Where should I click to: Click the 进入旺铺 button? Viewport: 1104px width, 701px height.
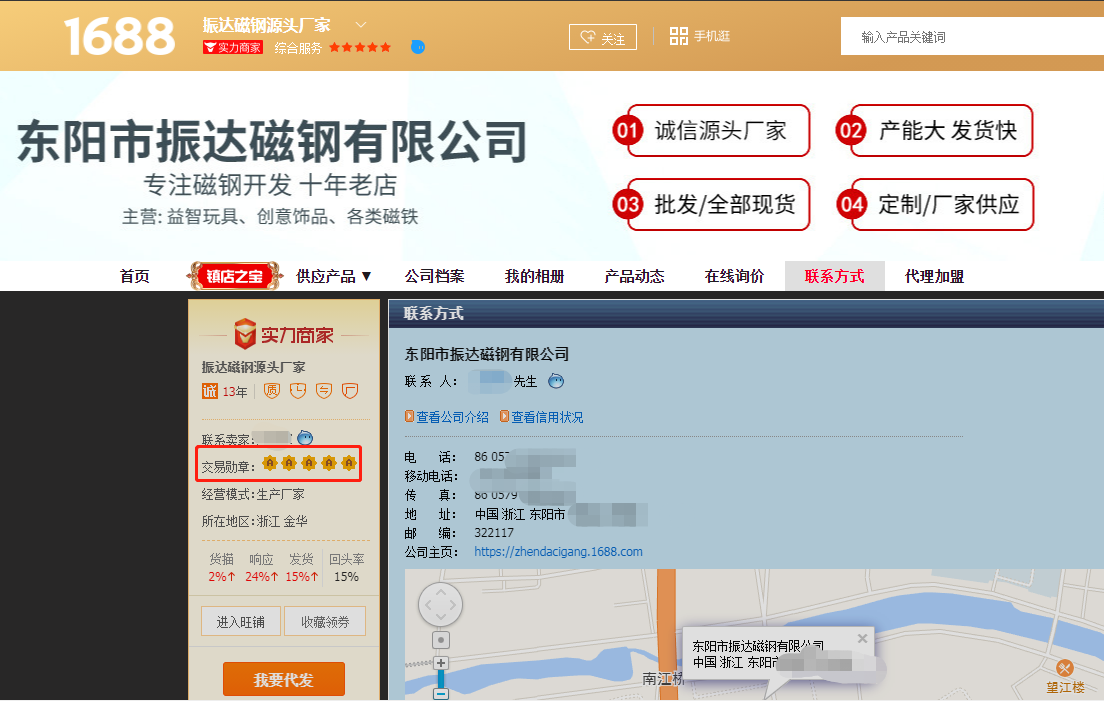point(241,621)
